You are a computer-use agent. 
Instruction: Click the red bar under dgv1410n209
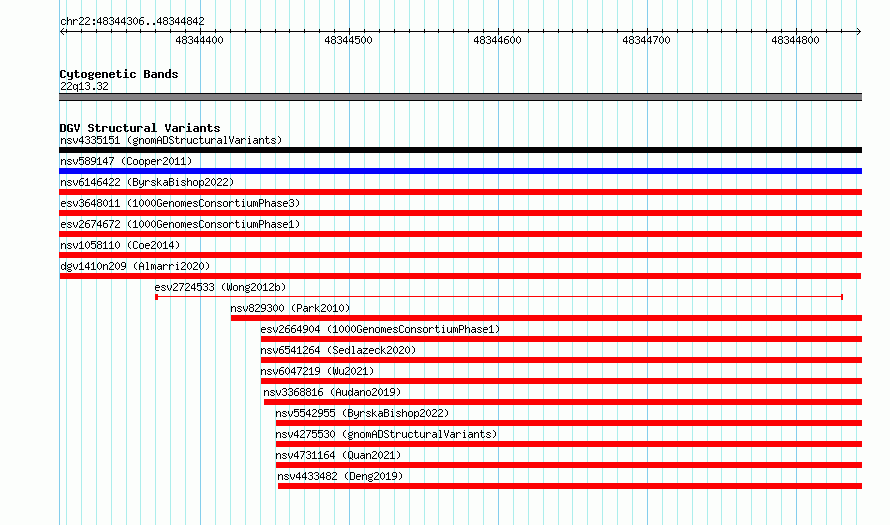[x=460, y=276]
